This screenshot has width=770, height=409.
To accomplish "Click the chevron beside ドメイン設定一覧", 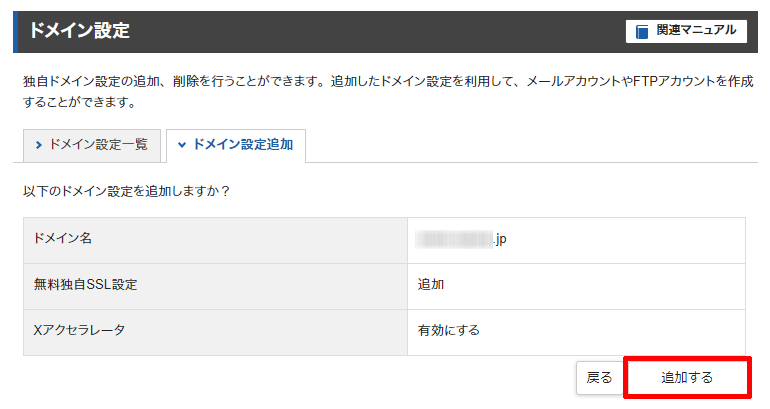I will tap(38, 145).
